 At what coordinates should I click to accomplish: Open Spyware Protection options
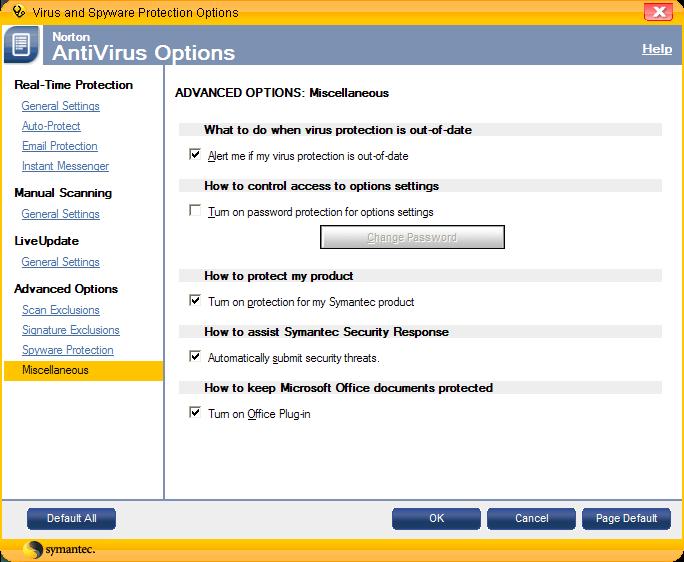point(68,350)
